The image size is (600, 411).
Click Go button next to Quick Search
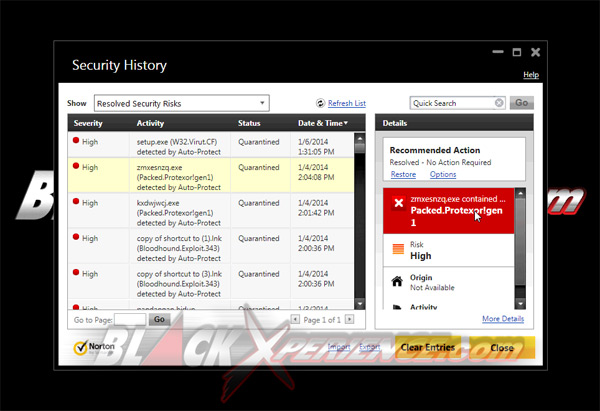pyautogui.click(x=522, y=103)
